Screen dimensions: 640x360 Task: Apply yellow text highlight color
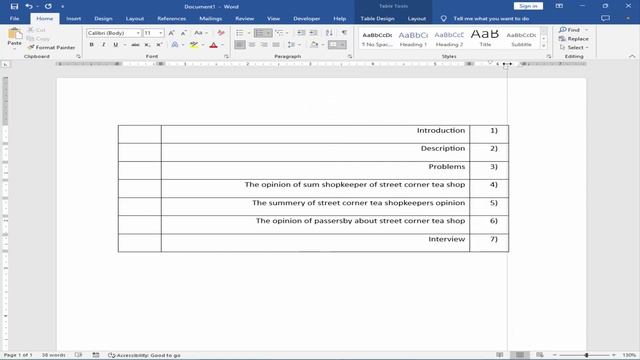(x=194, y=44)
